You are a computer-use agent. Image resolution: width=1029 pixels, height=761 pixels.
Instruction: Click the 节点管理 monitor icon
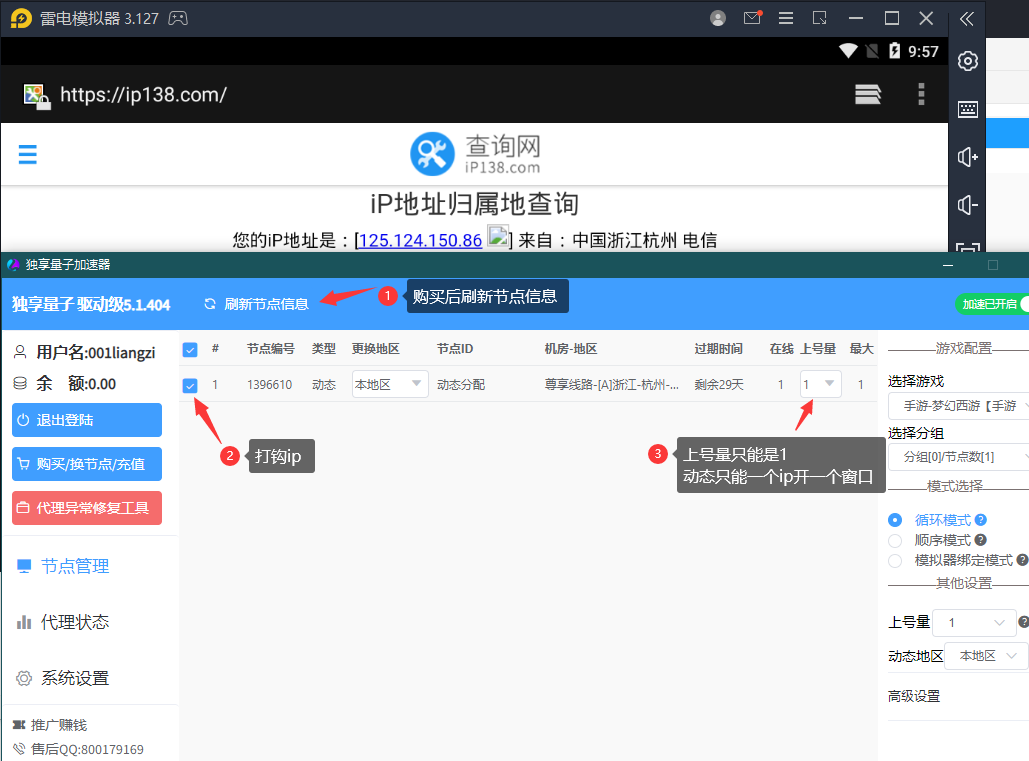[24, 566]
